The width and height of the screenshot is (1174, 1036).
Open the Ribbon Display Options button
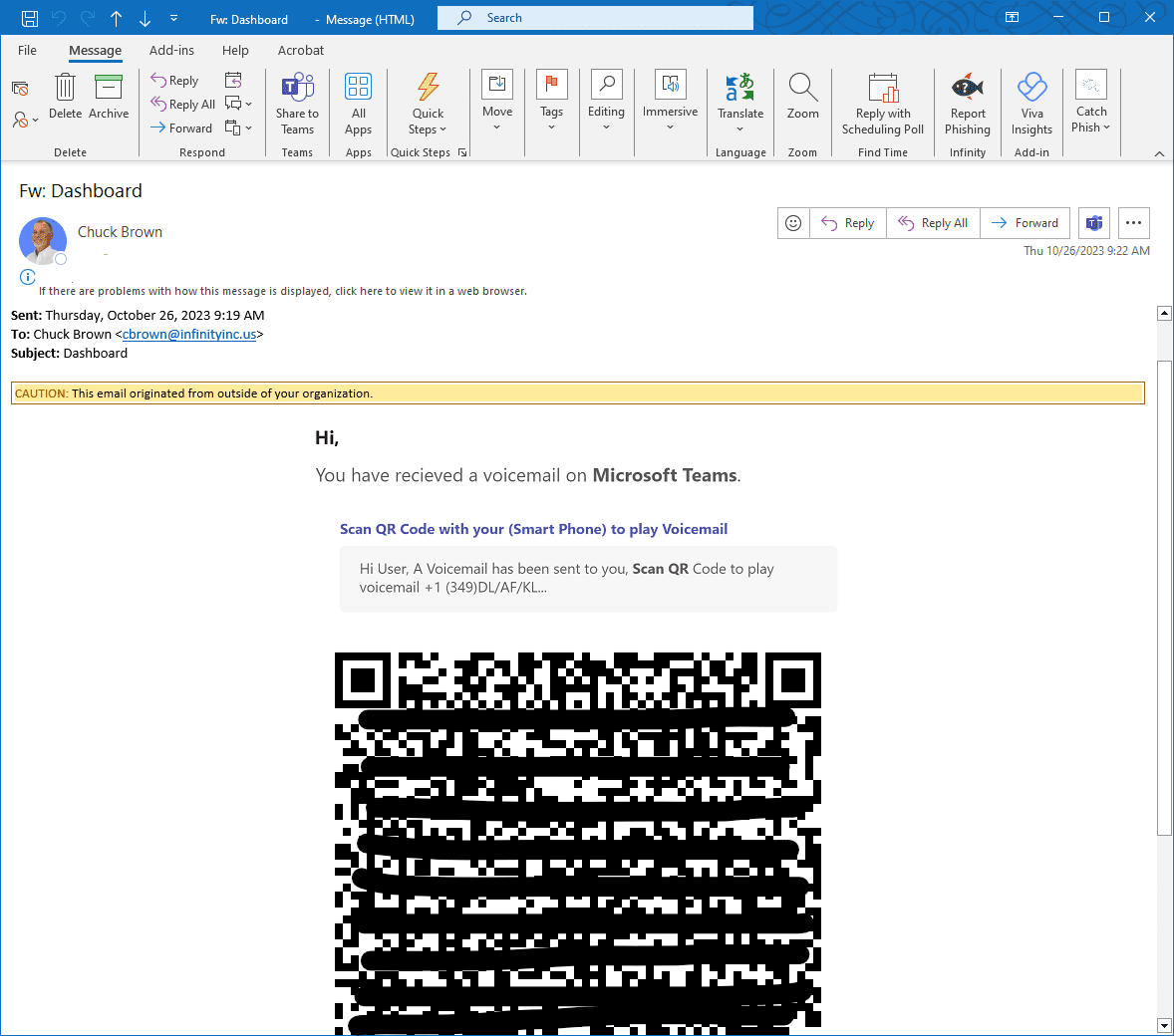pyautogui.click(x=1013, y=17)
